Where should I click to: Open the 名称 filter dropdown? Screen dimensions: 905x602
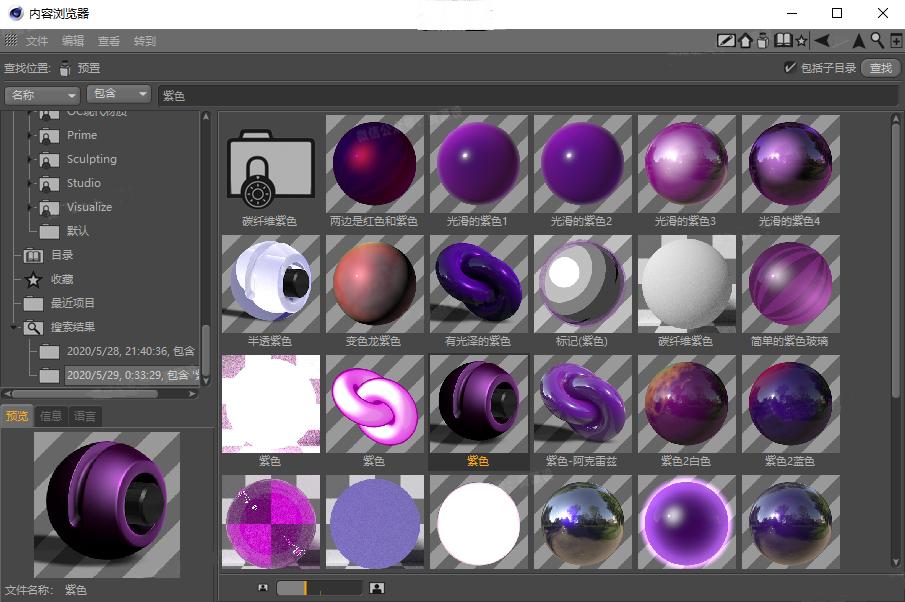pyautogui.click(x=41, y=95)
